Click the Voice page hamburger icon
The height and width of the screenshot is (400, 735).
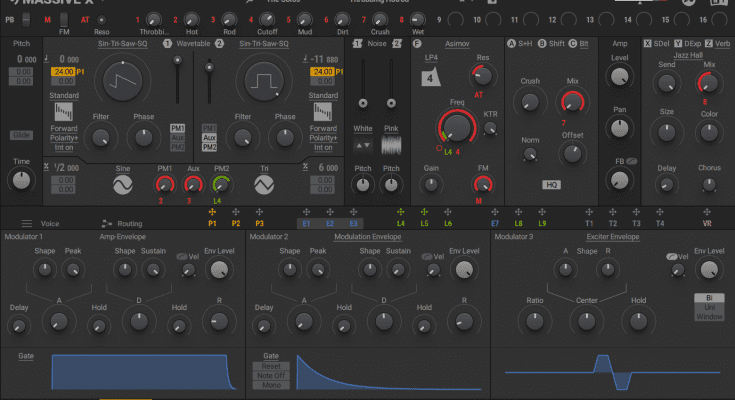click(x=27, y=224)
